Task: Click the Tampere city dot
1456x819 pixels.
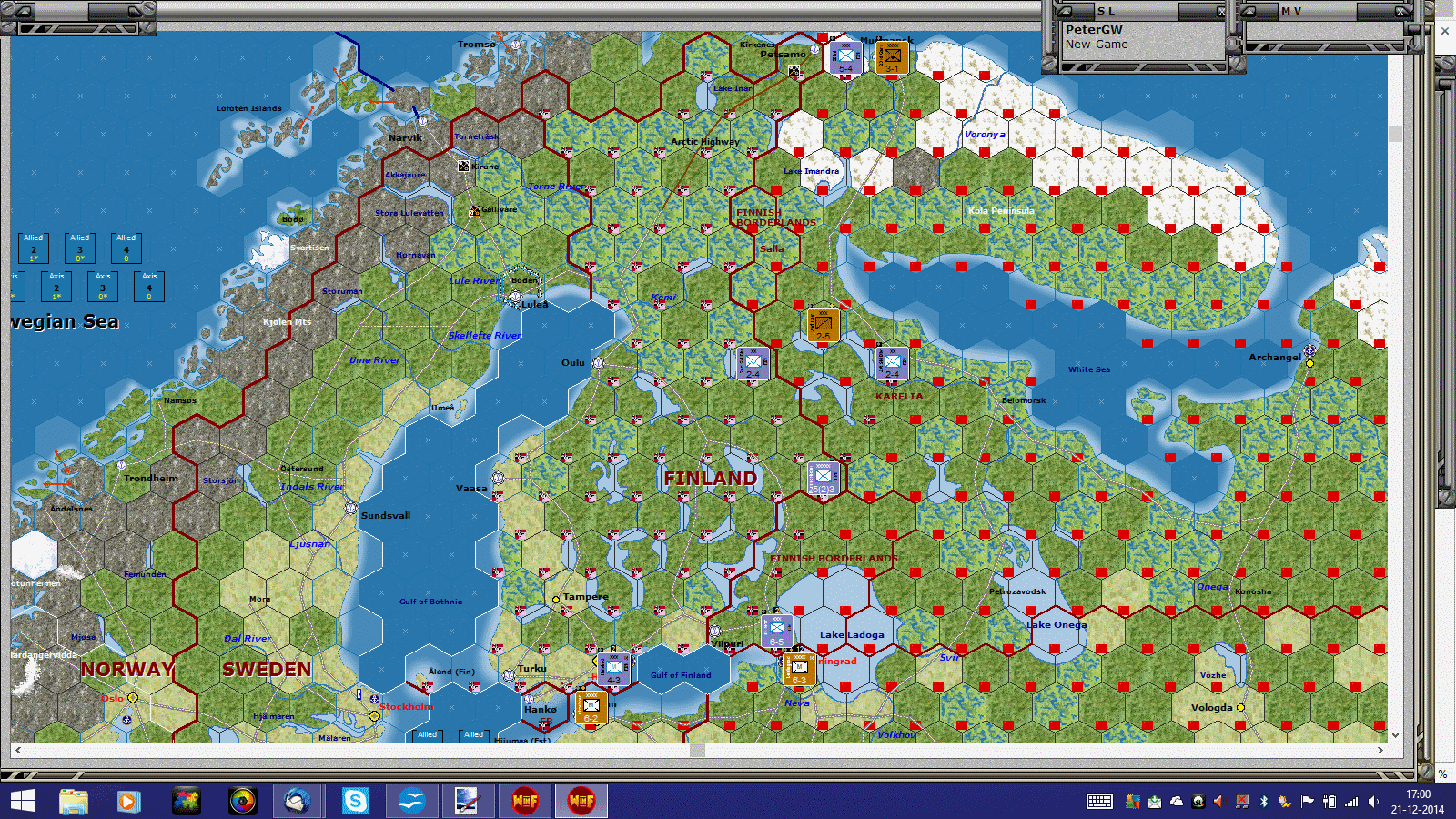Action: click(x=556, y=599)
